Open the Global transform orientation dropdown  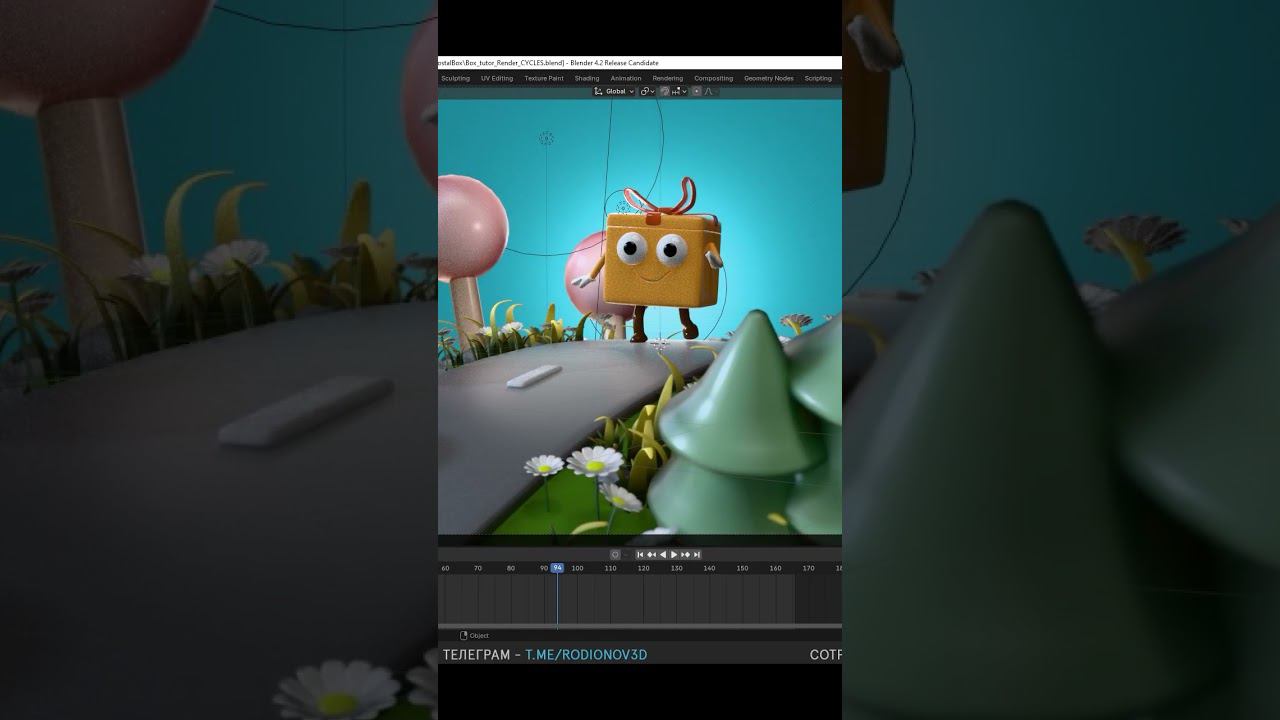pos(614,91)
